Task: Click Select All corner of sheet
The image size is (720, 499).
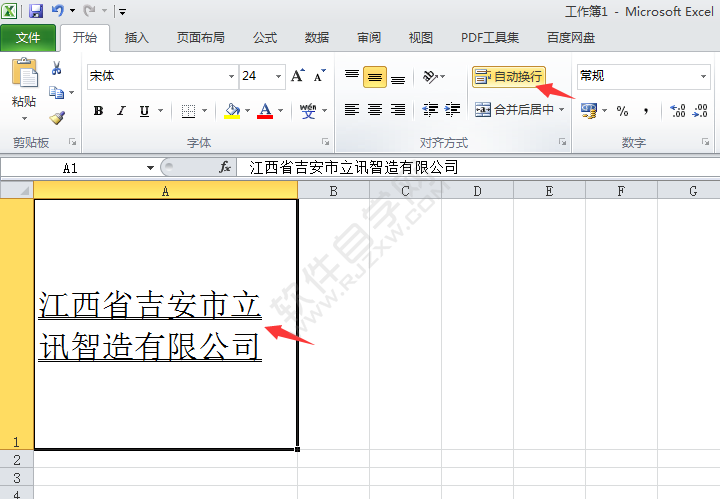Action: point(17,190)
